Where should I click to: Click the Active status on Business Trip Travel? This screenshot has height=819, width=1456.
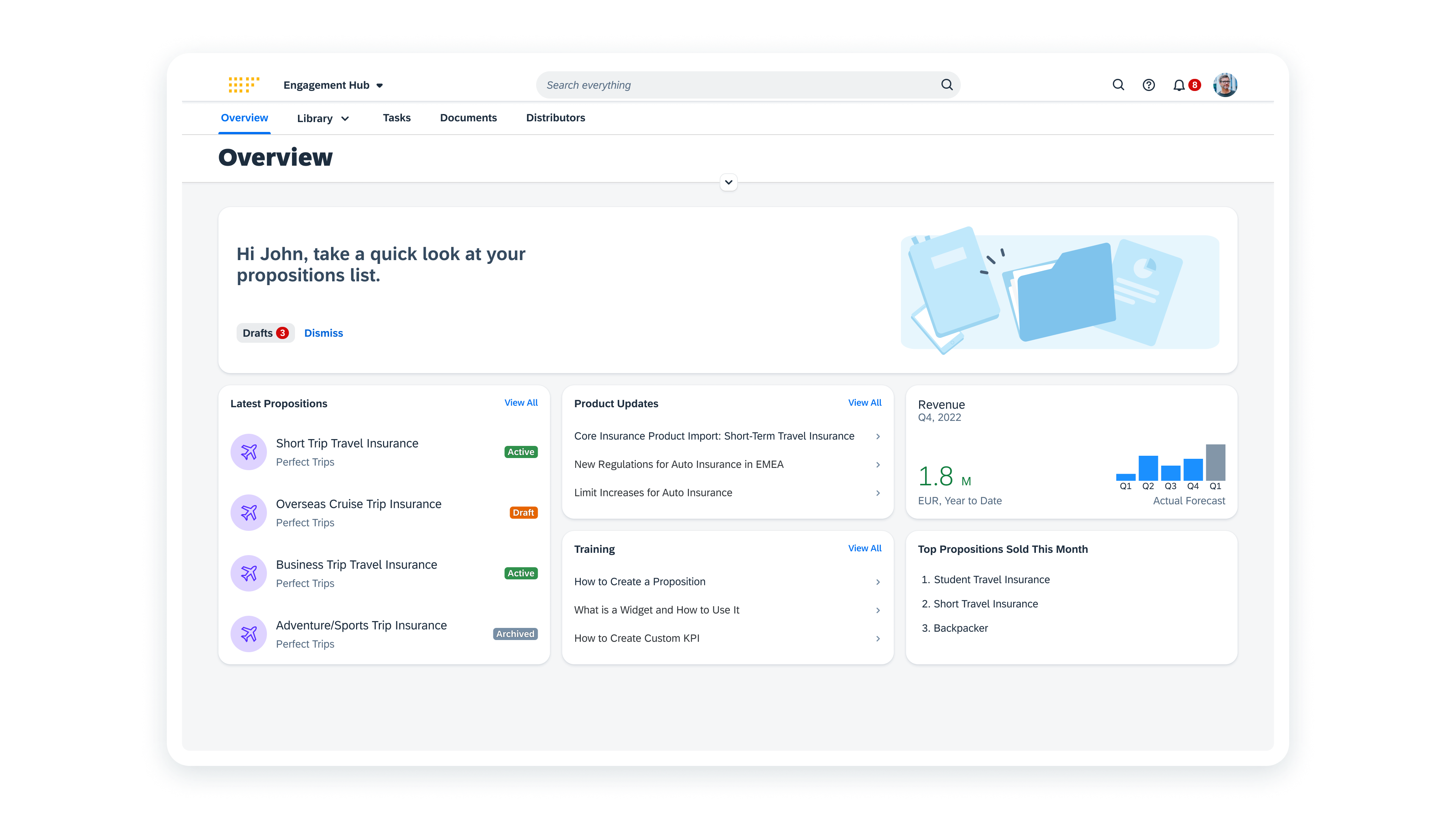(521, 573)
